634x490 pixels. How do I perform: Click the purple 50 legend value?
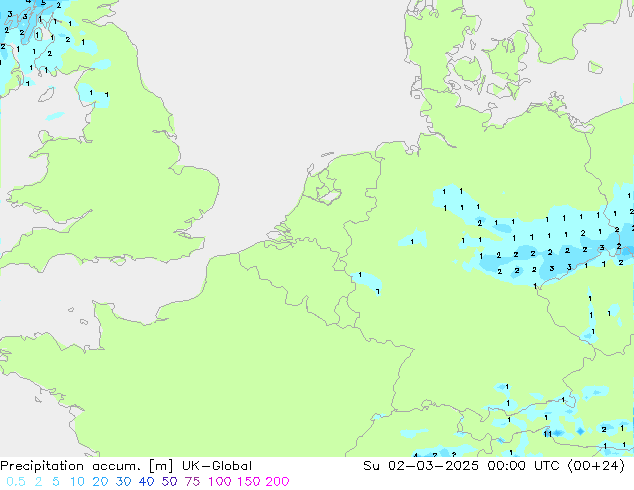169,482
